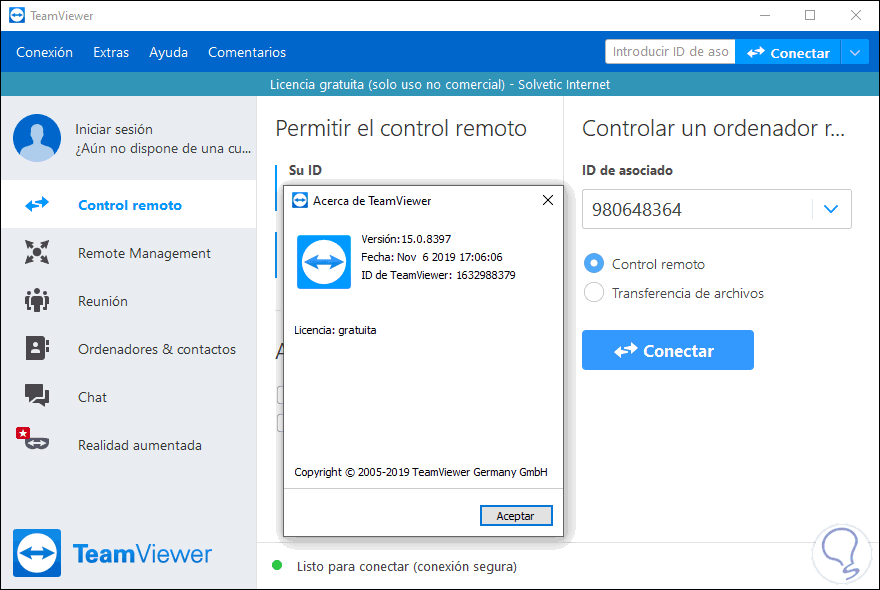
Task: Click the Remote Management icon in sidebar
Action: [37, 252]
